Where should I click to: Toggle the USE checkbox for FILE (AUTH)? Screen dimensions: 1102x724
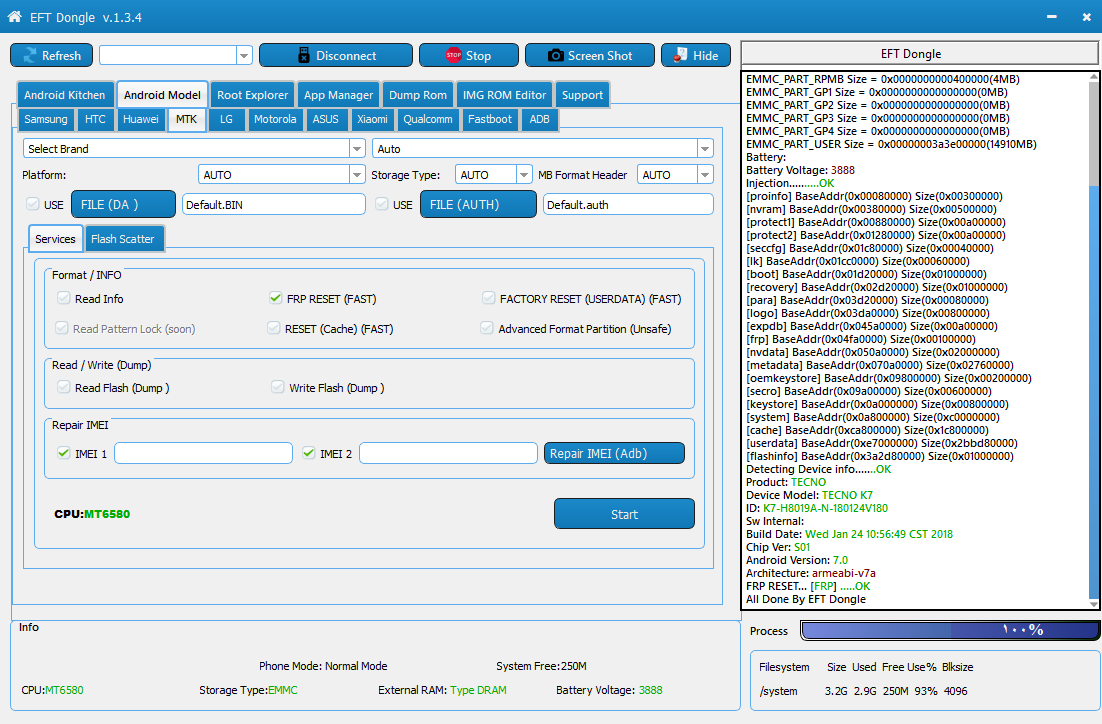click(x=382, y=204)
